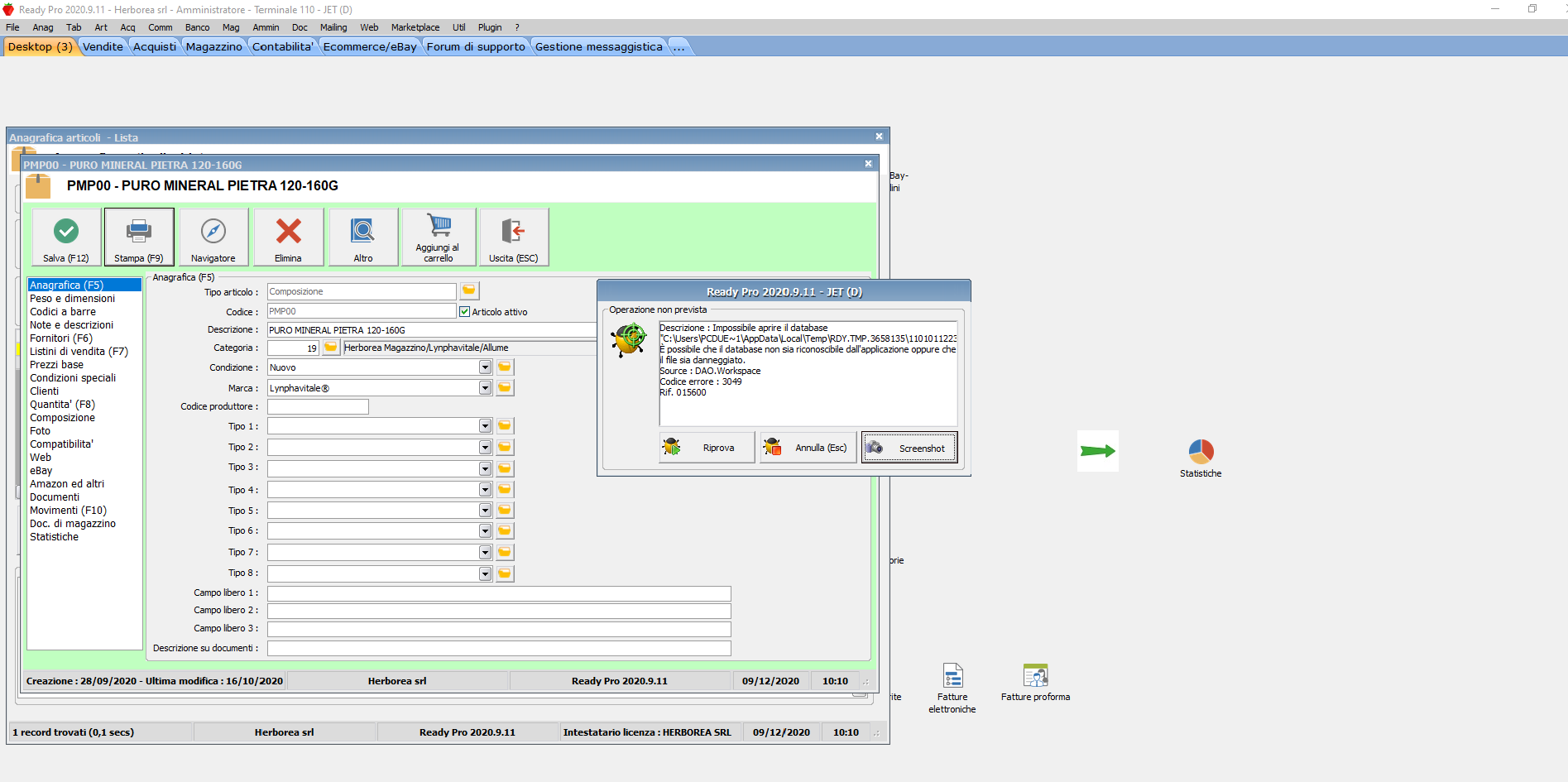Click the Salva (F12) green checkmark icon
This screenshot has height=782, width=1568.
coord(66,231)
